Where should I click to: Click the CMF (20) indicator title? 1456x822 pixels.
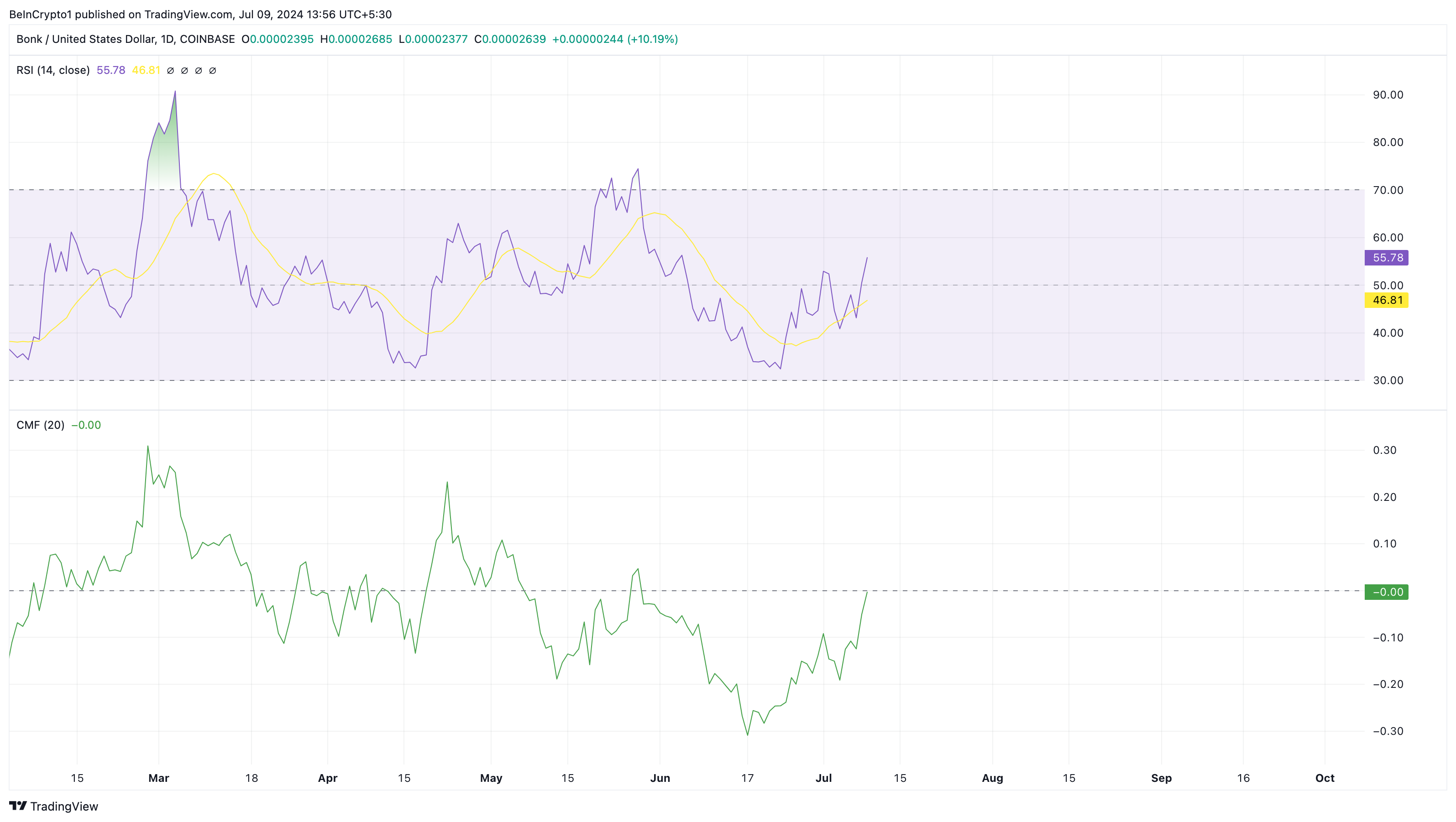tap(40, 425)
